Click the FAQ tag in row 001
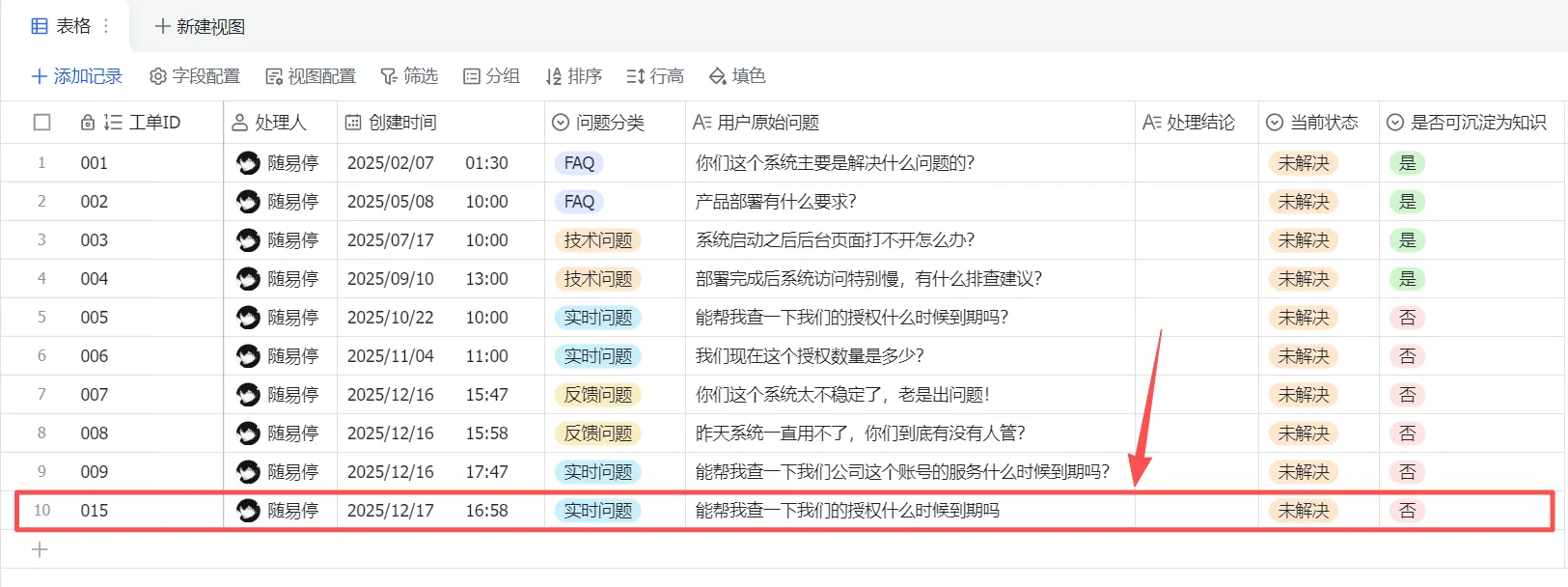1568x587 pixels. coord(579,163)
